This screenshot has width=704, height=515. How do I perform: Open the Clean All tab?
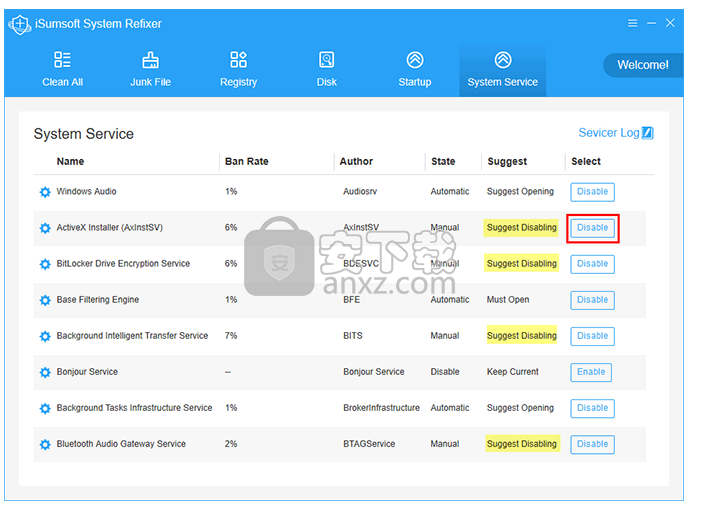[62, 69]
